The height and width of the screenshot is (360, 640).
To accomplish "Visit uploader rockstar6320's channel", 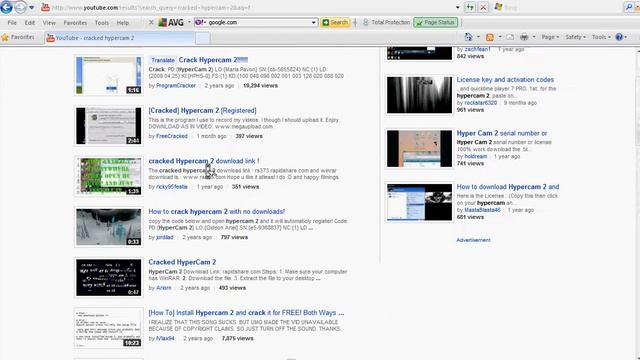I will click(x=481, y=103).
